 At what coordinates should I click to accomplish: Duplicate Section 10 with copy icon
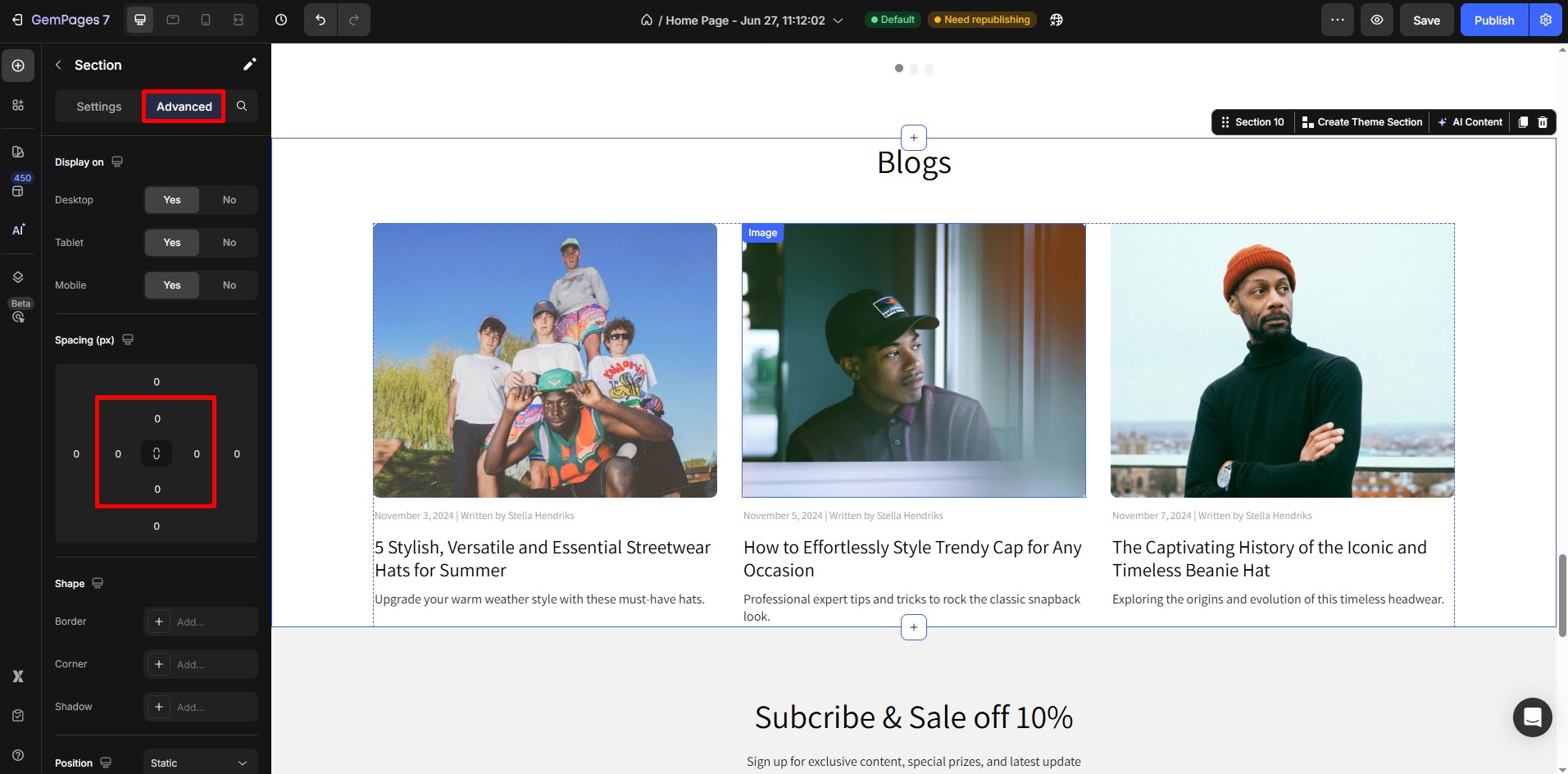coord(1523,122)
